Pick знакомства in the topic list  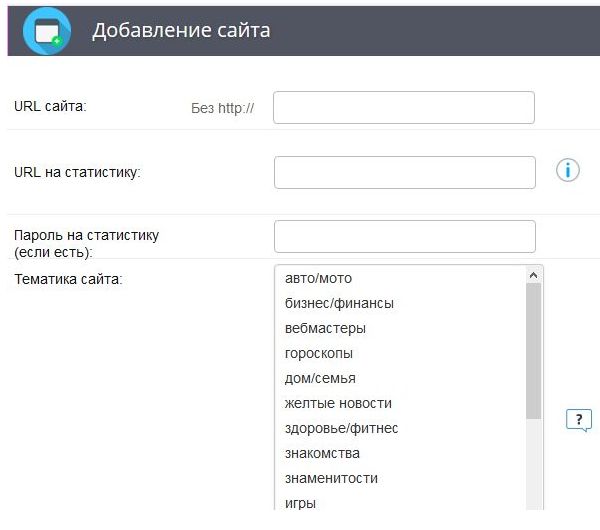click(321, 453)
